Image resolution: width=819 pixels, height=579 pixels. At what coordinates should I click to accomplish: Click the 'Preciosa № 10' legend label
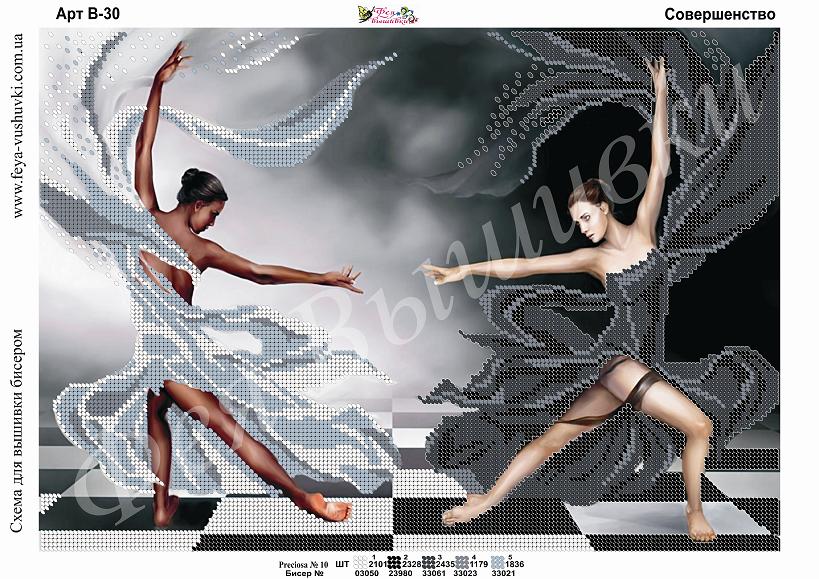click(303, 565)
